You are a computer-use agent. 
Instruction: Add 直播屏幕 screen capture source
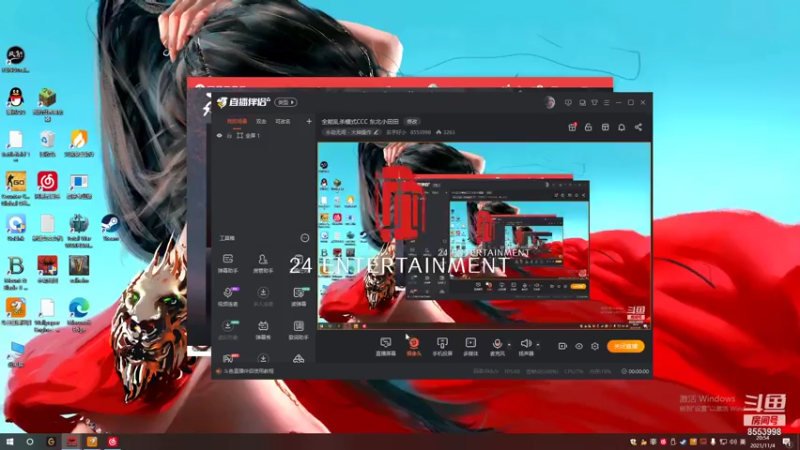coord(386,346)
